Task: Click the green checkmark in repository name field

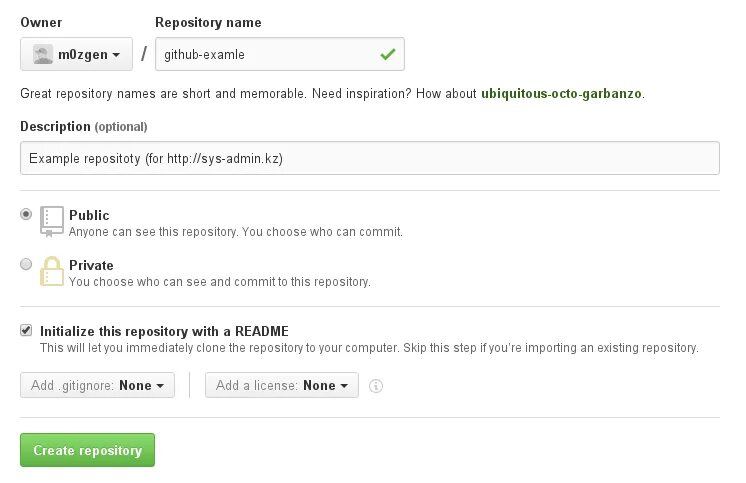Action: pyautogui.click(x=388, y=54)
